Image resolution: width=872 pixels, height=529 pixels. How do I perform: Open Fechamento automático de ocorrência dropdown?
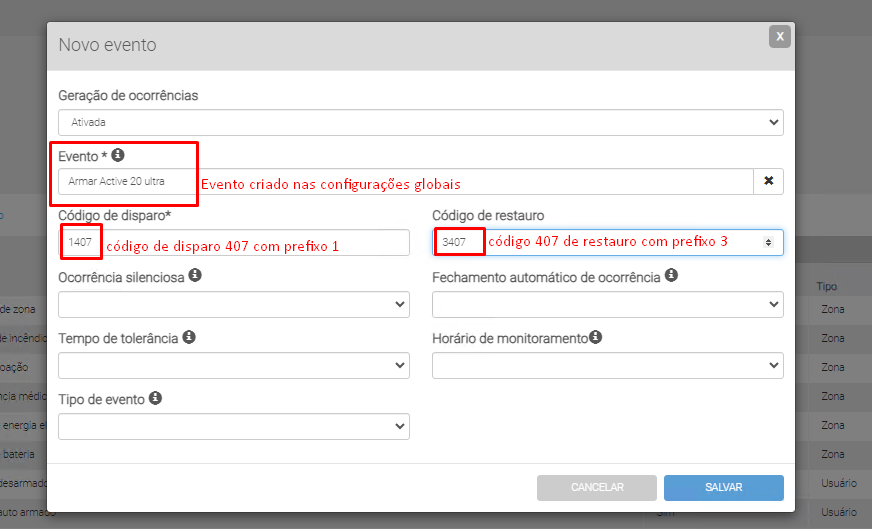pyautogui.click(x=607, y=305)
